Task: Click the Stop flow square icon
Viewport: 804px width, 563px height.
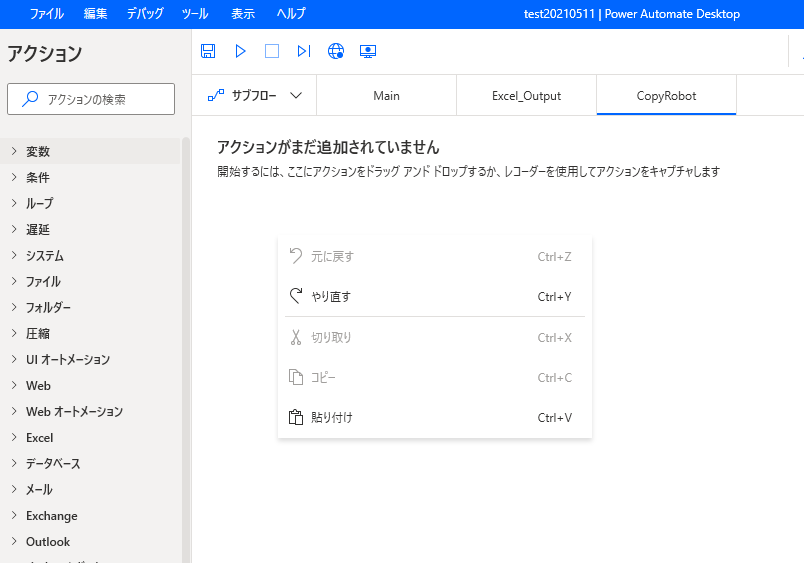Action: (x=272, y=51)
